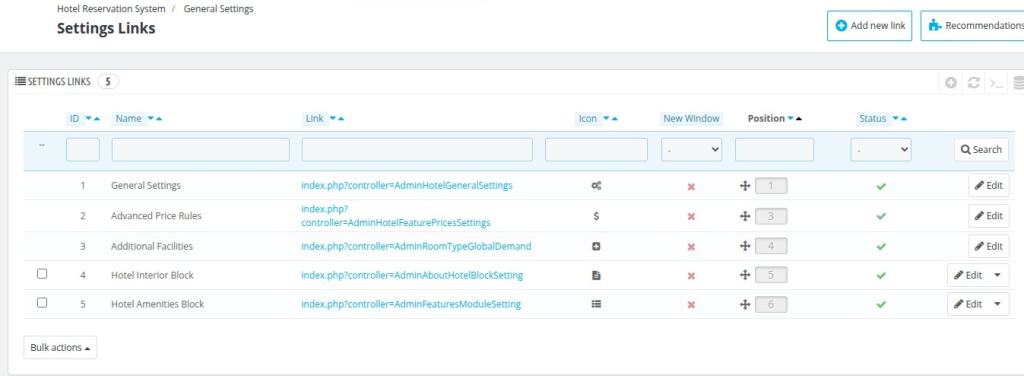Sort Link column ascending
Image resolution: width=1024 pixels, height=376 pixels.
click(341, 119)
